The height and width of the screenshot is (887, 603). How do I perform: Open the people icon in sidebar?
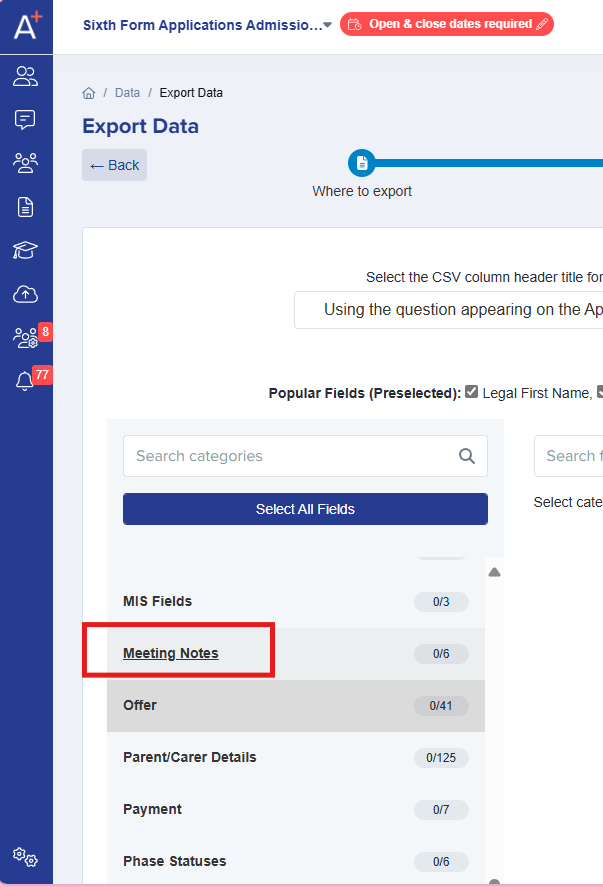[26, 76]
